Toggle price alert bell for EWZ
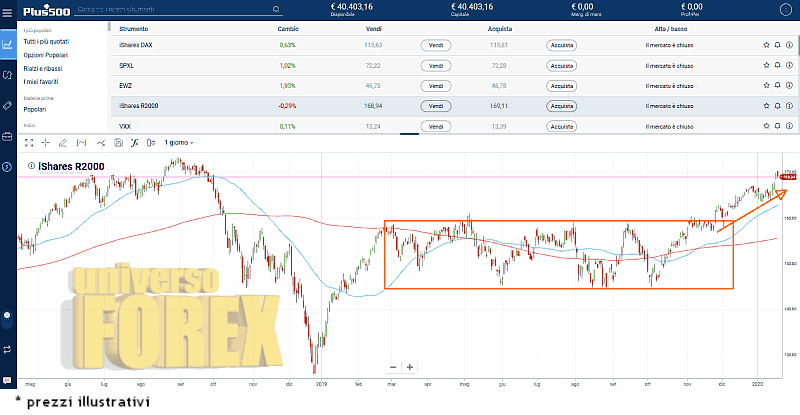Image resolution: width=800 pixels, height=415 pixels. coord(778,86)
